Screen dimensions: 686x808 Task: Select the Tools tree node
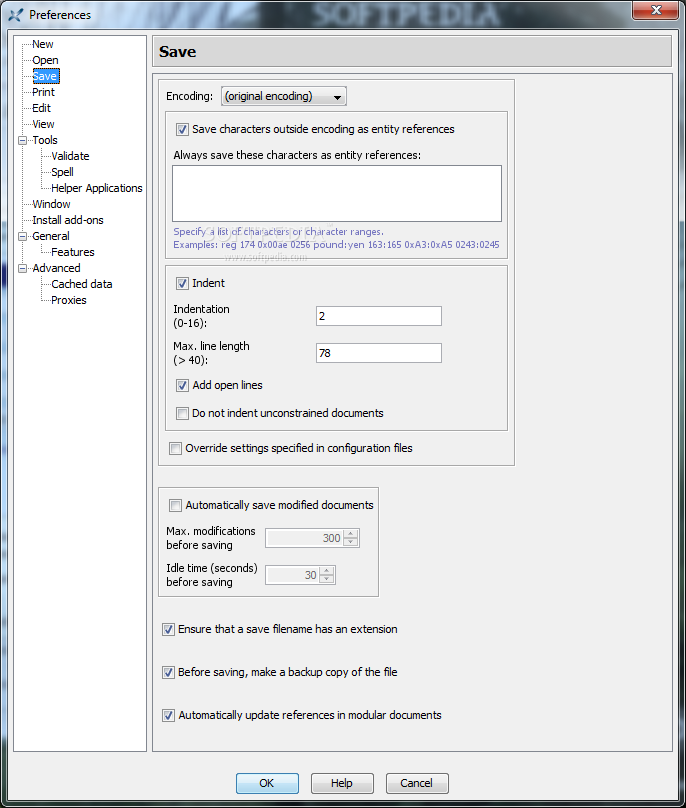click(45, 140)
